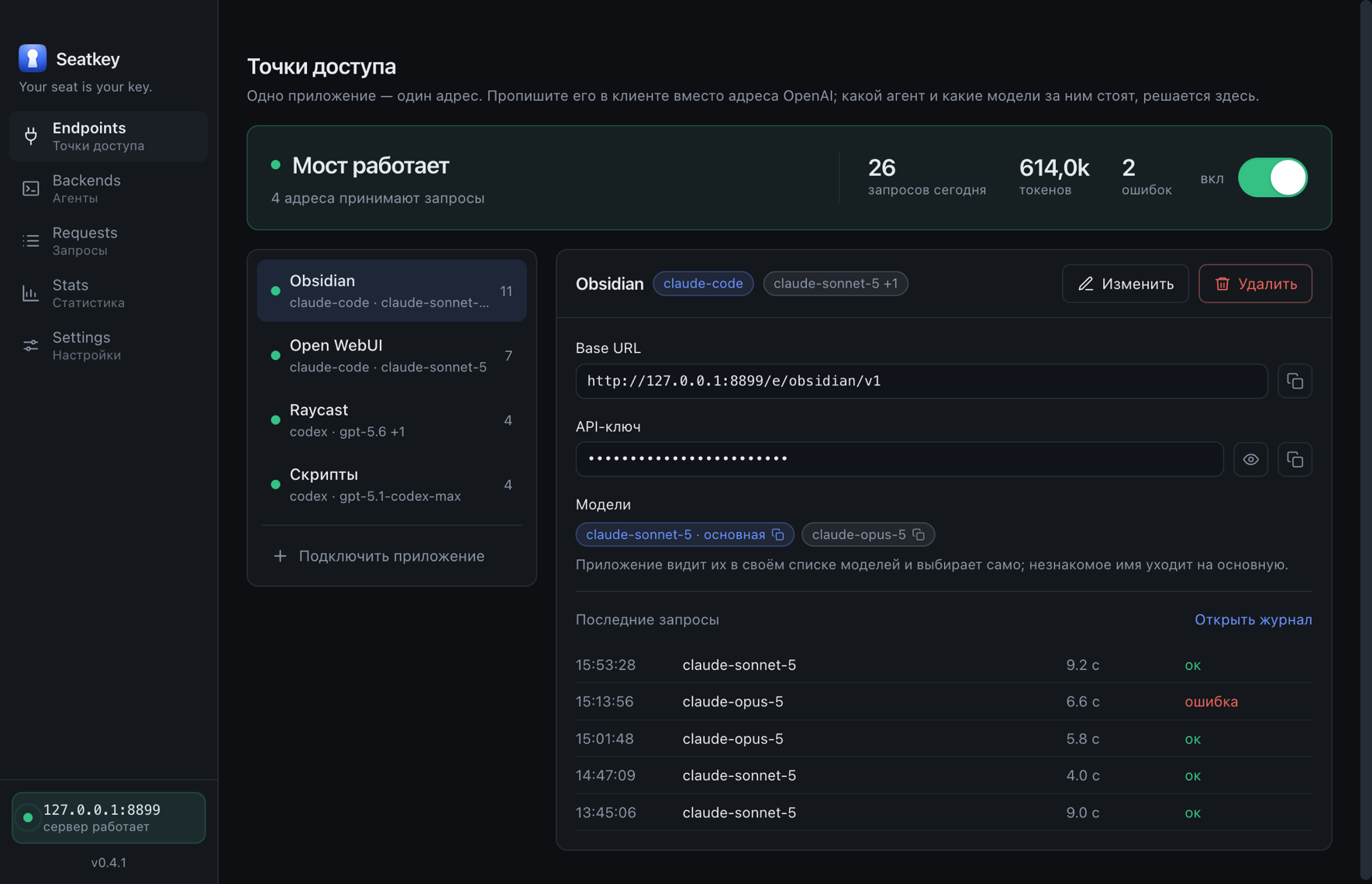The width and height of the screenshot is (1372, 884).
Task: Open the journal via Открыть журнал
Action: (x=1253, y=620)
